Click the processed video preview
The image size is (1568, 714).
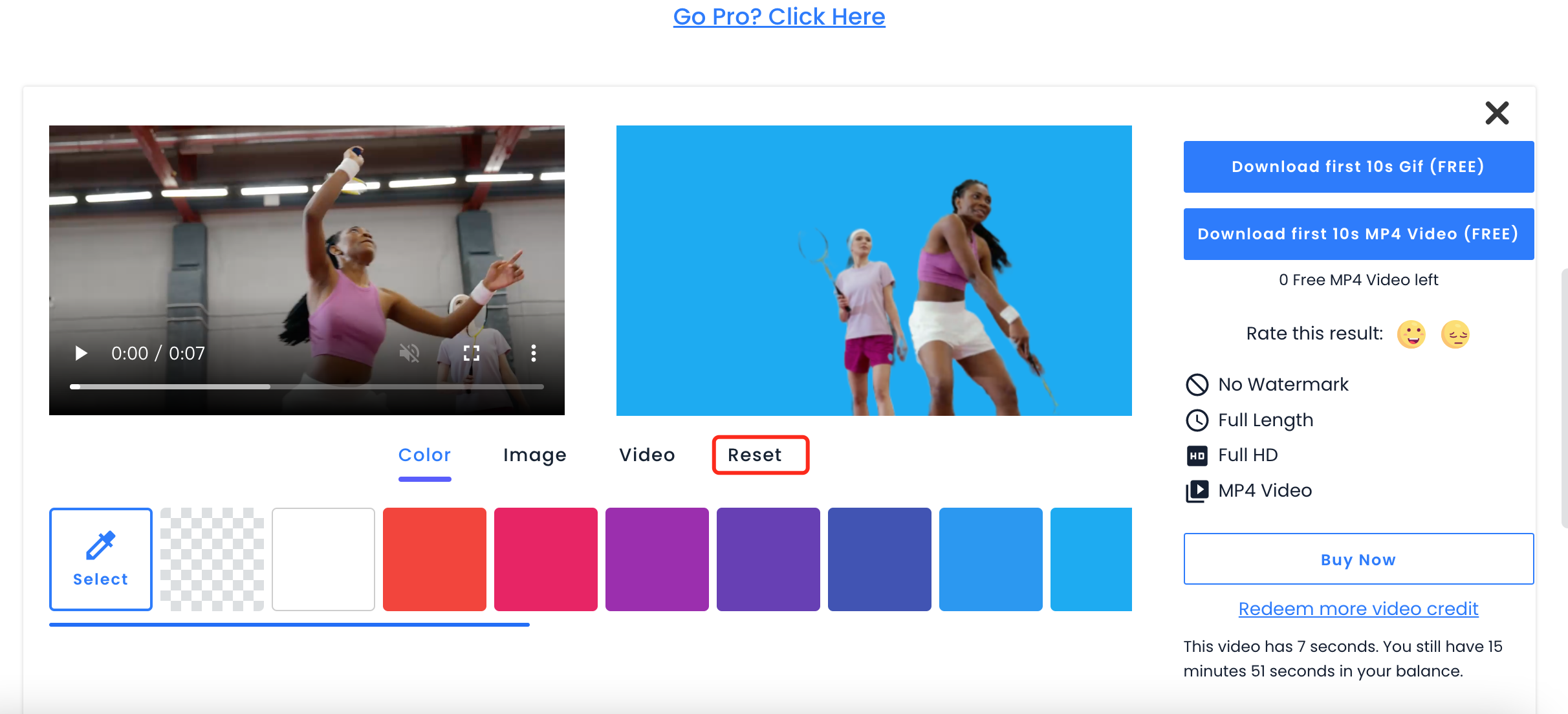click(x=874, y=270)
